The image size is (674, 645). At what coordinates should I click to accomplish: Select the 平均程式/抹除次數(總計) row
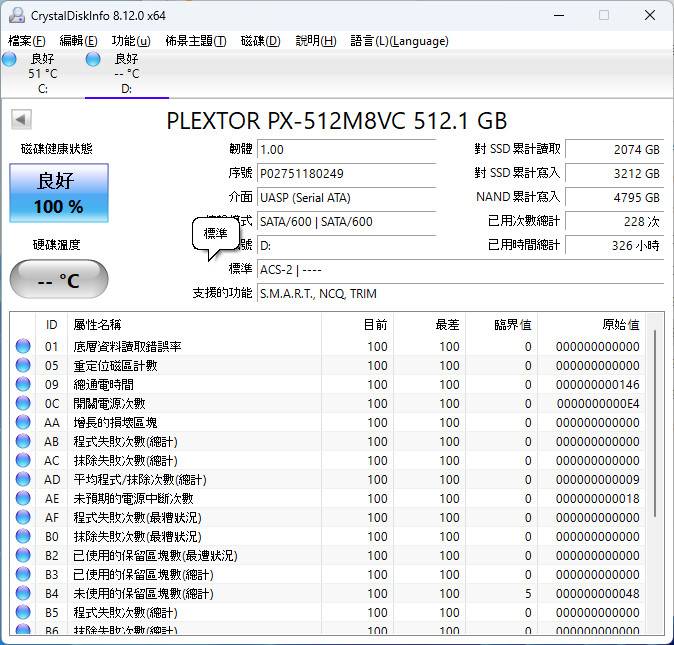[x=328, y=480]
